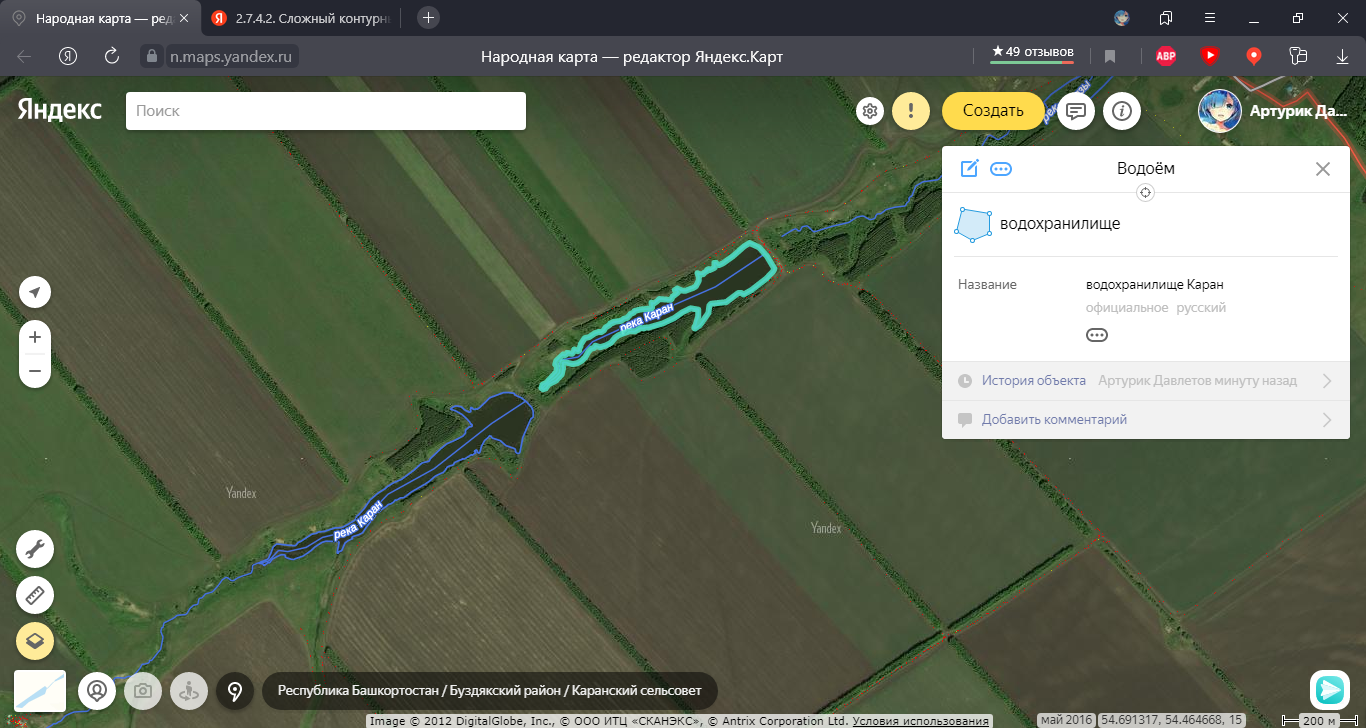Toggle the photo camera layer icon
Screen dimensions: 1366x728
(x=143, y=690)
